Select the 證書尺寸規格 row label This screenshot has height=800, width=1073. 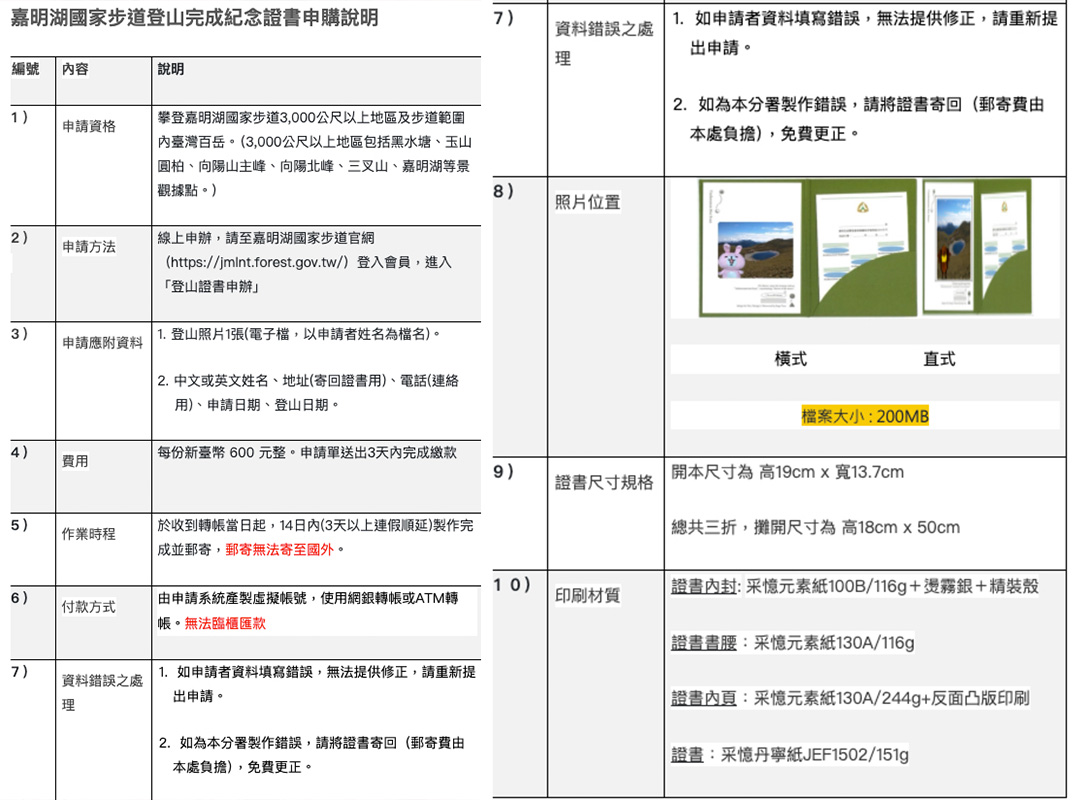[x=604, y=482]
